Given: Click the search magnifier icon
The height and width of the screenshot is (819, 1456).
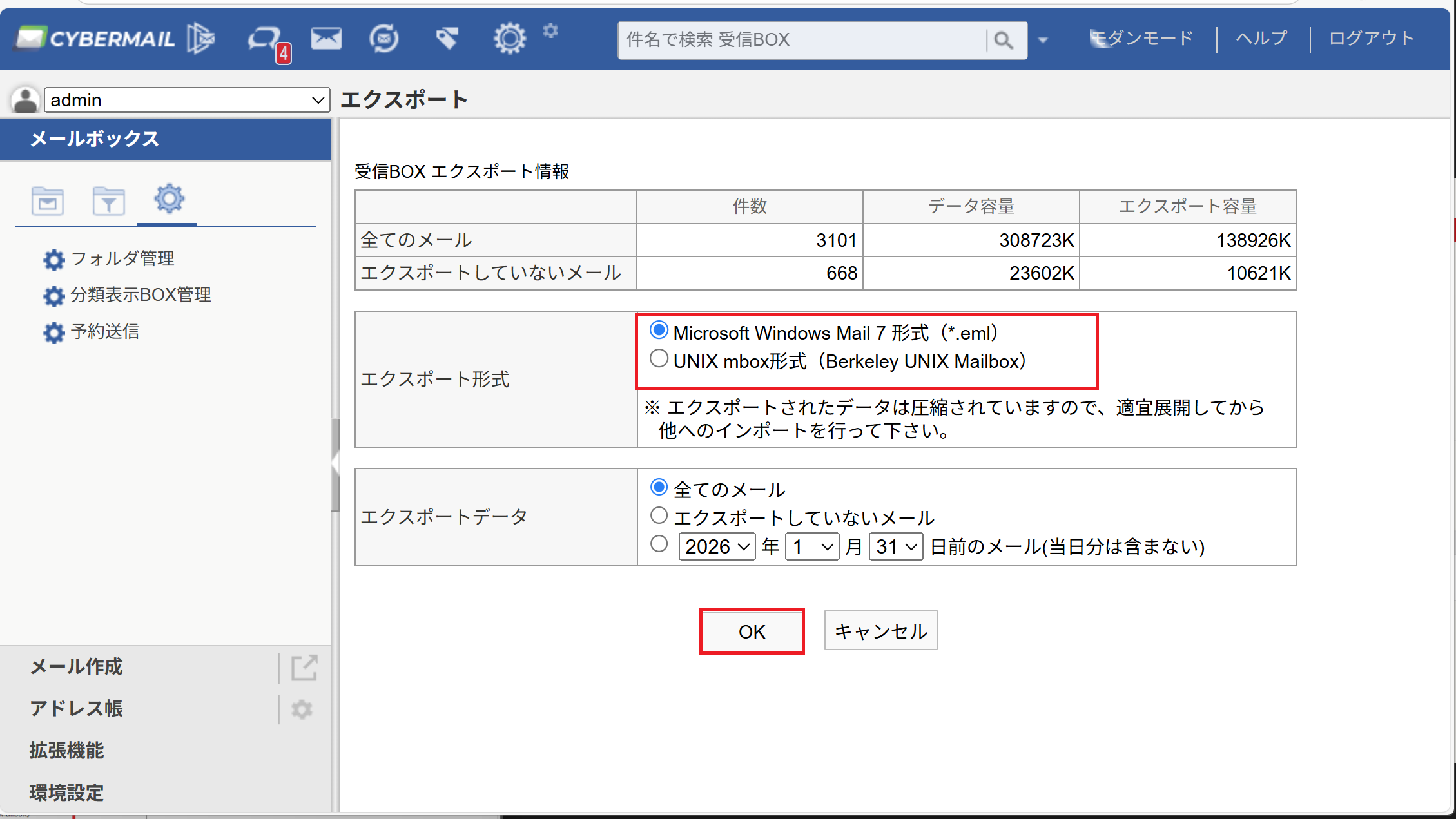Looking at the screenshot, I should [x=1003, y=40].
